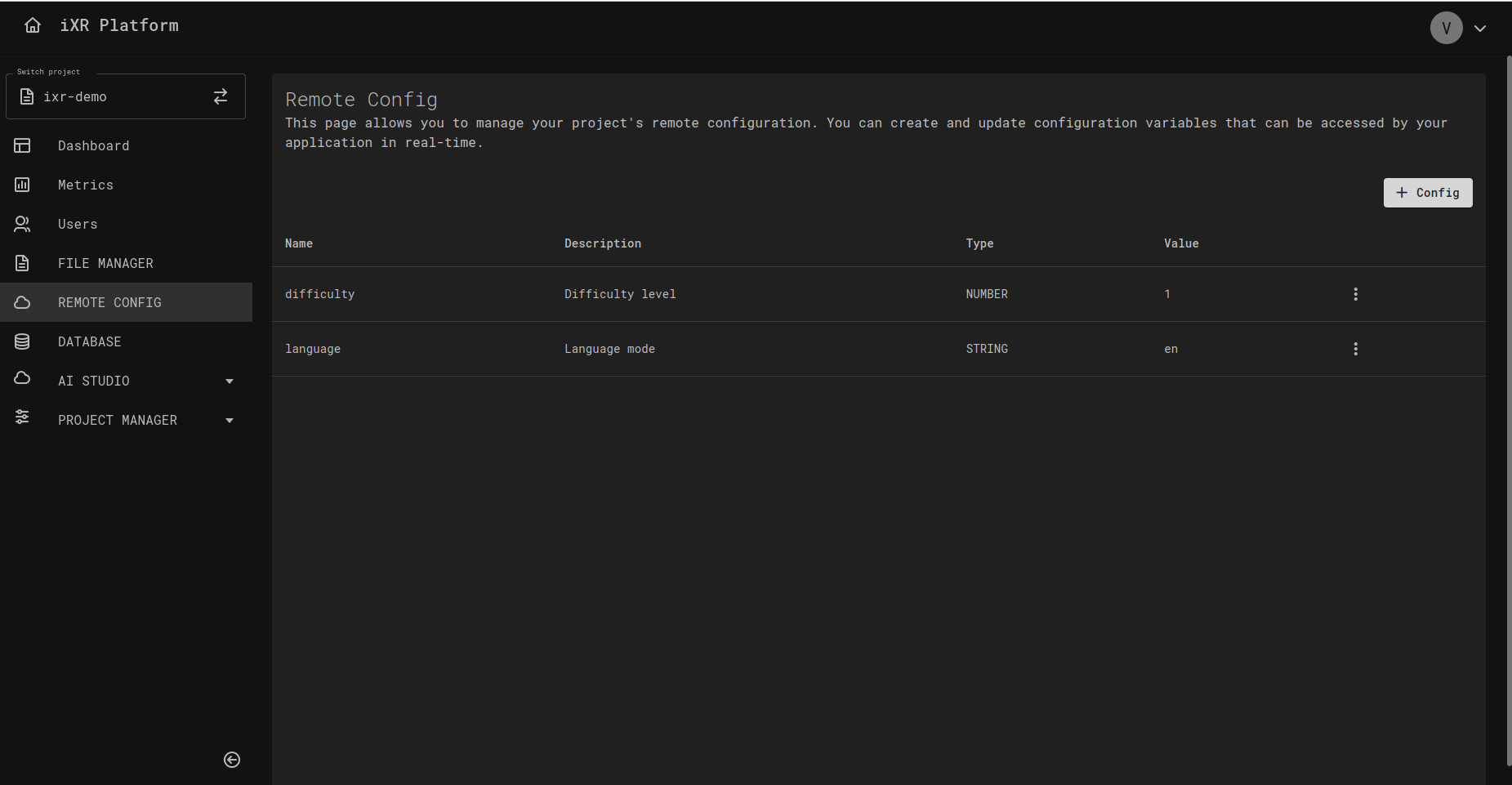
Task: Open the Remote Config menu item
Action: click(x=109, y=302)
